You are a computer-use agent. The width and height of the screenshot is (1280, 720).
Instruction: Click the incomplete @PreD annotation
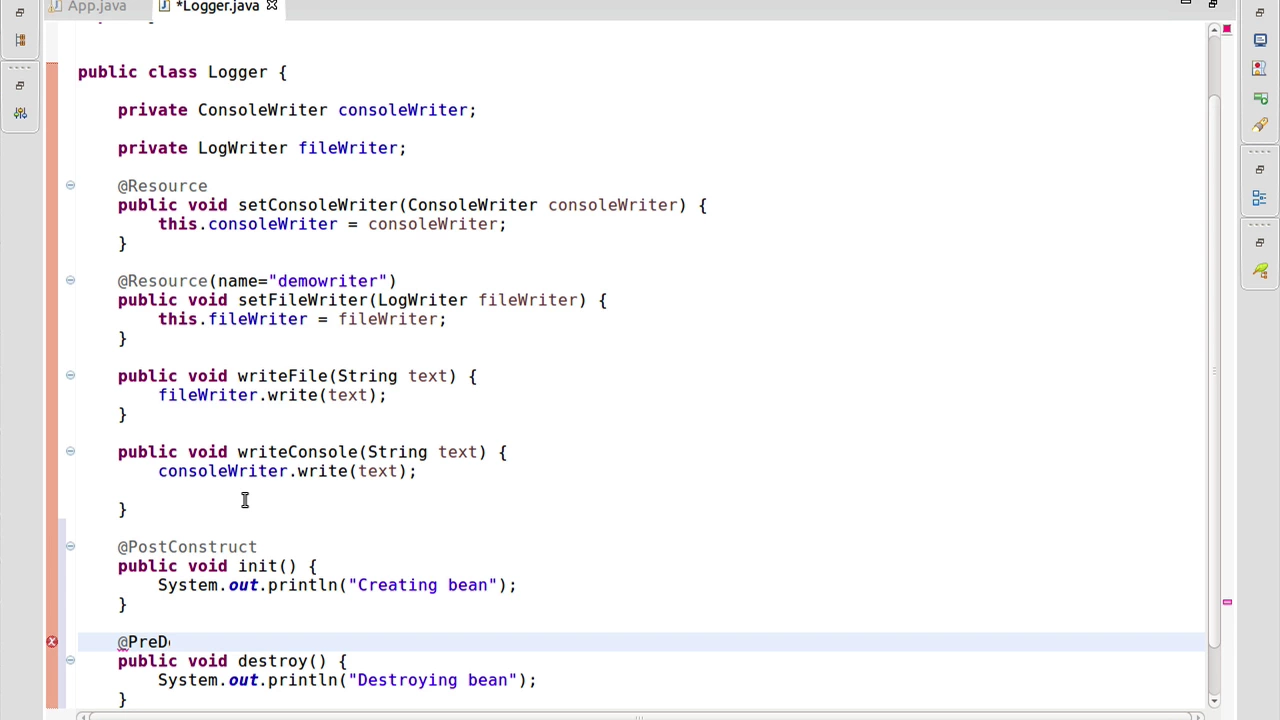143,642
